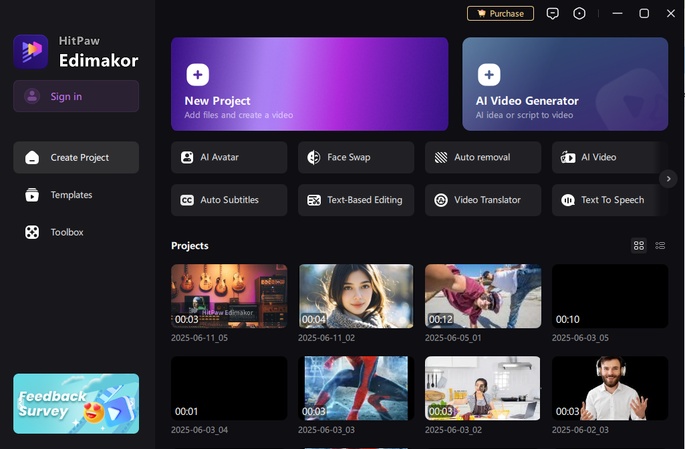Click the Sign in button
Viewport: 685px width, 449px height.
pyautogui.click(x=76, y=96)
